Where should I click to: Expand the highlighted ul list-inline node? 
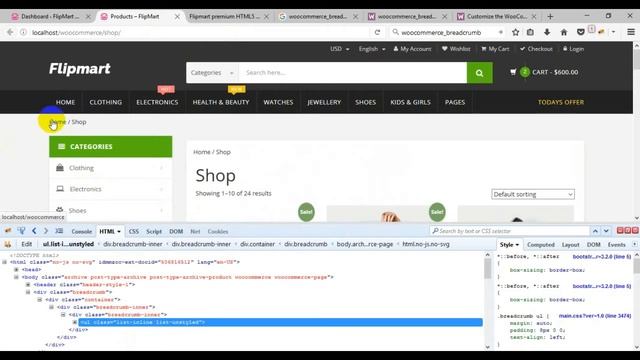75,322
